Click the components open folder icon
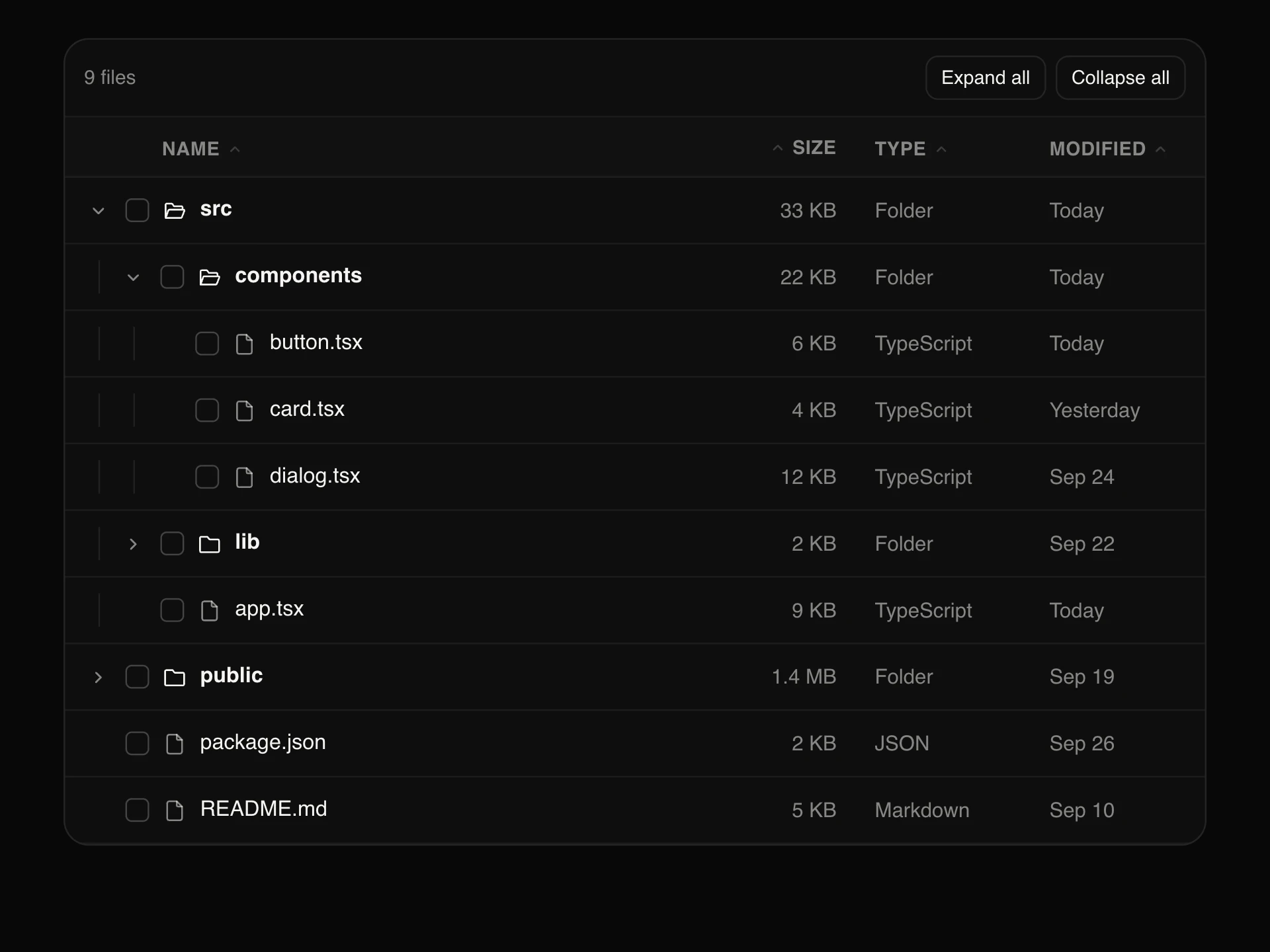Viewport: 1270px width, 952px height. coord(210,278)
